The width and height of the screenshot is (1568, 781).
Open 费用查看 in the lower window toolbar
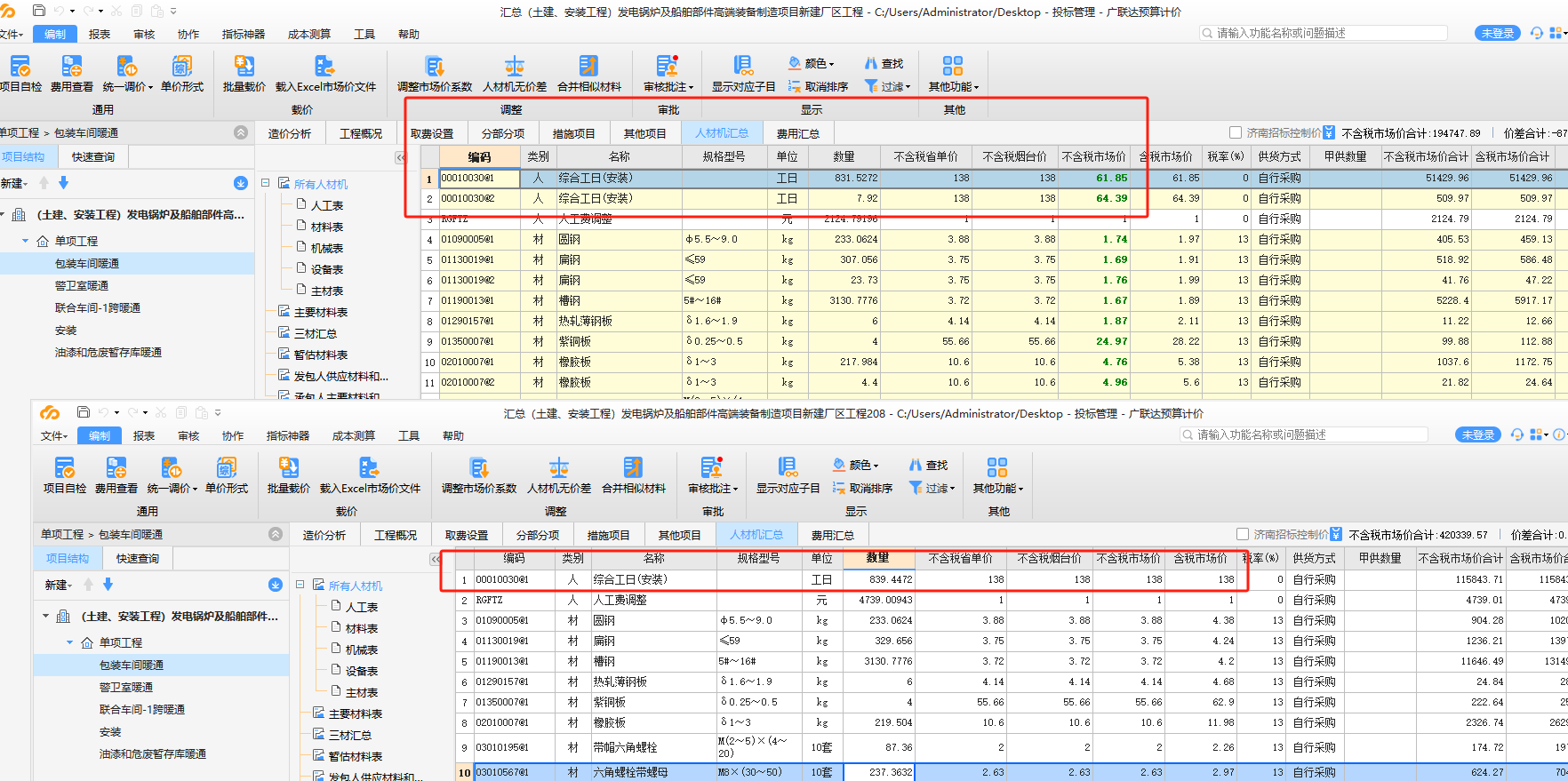(x=116, y=476)
